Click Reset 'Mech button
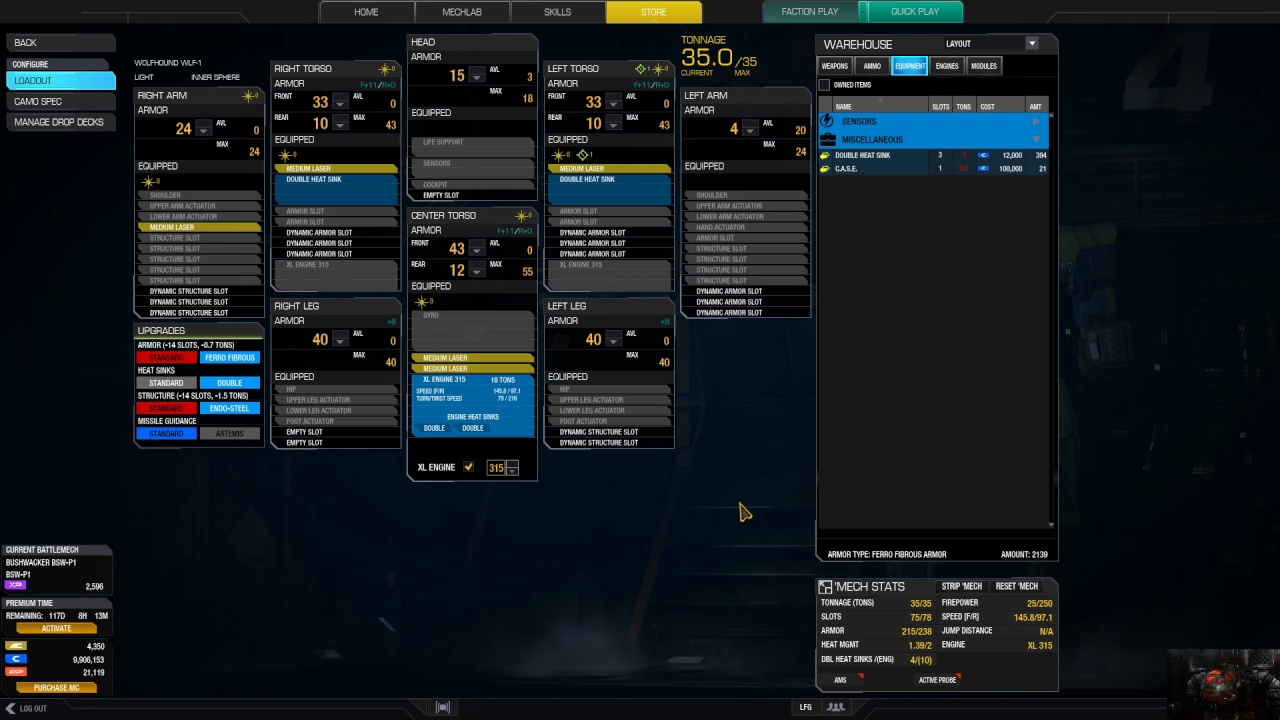The width and height of the screenshot is (1280, 720). (1017, 587)
